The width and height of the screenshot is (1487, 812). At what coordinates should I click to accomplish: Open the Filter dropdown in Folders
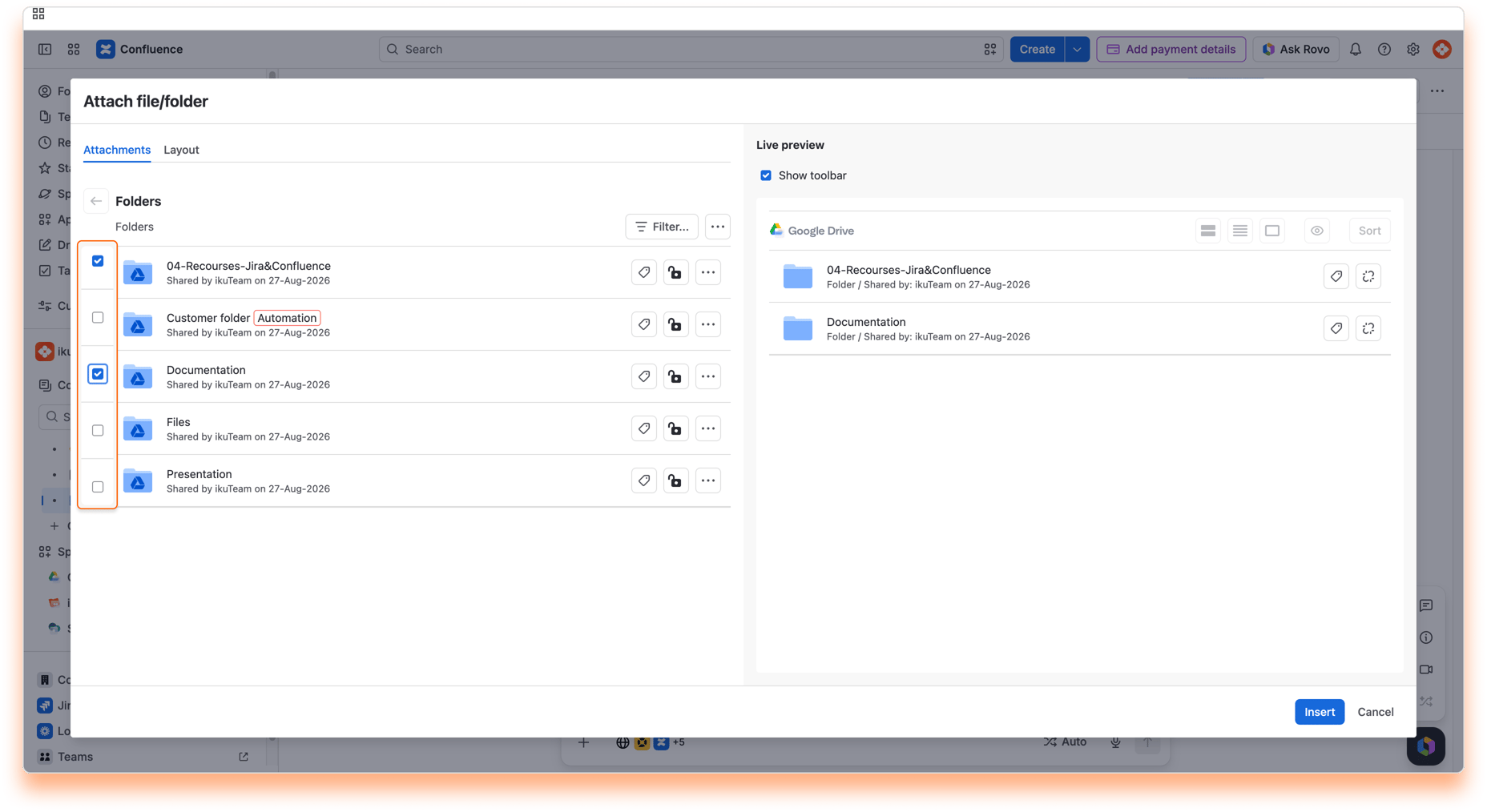662,227
